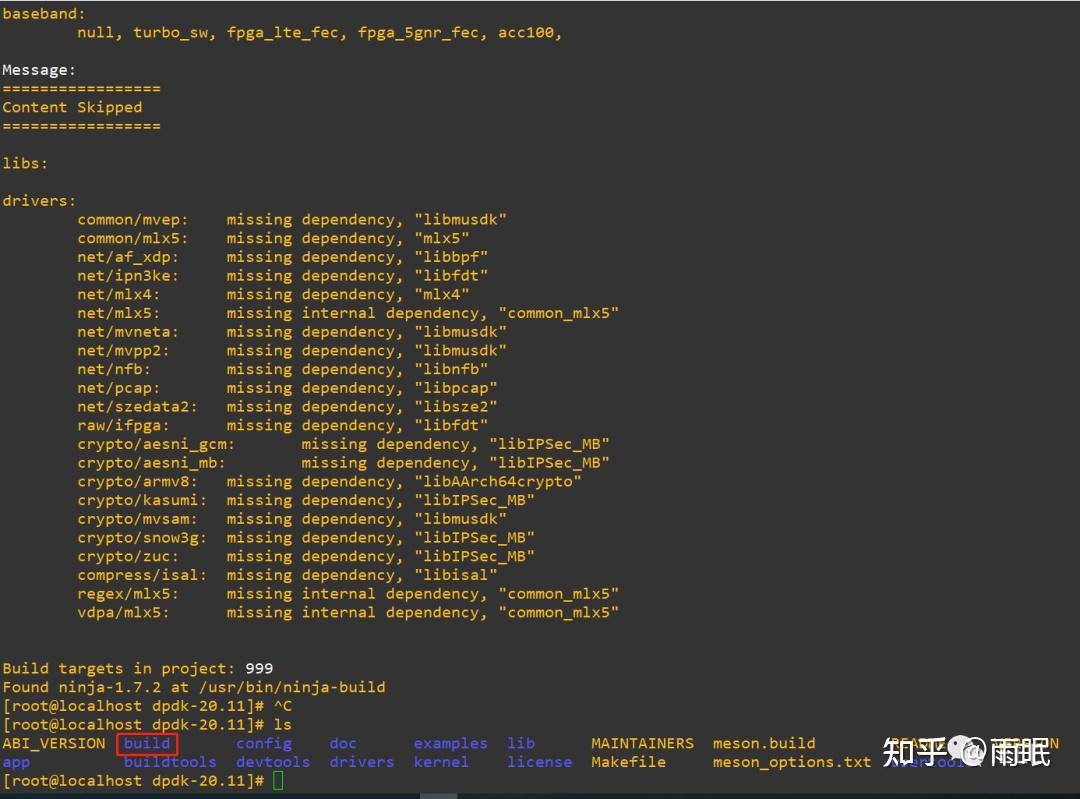This screenshot has height=799, width=1080.
Task: Click the license directory entry
Action: [x=539, y=762]
